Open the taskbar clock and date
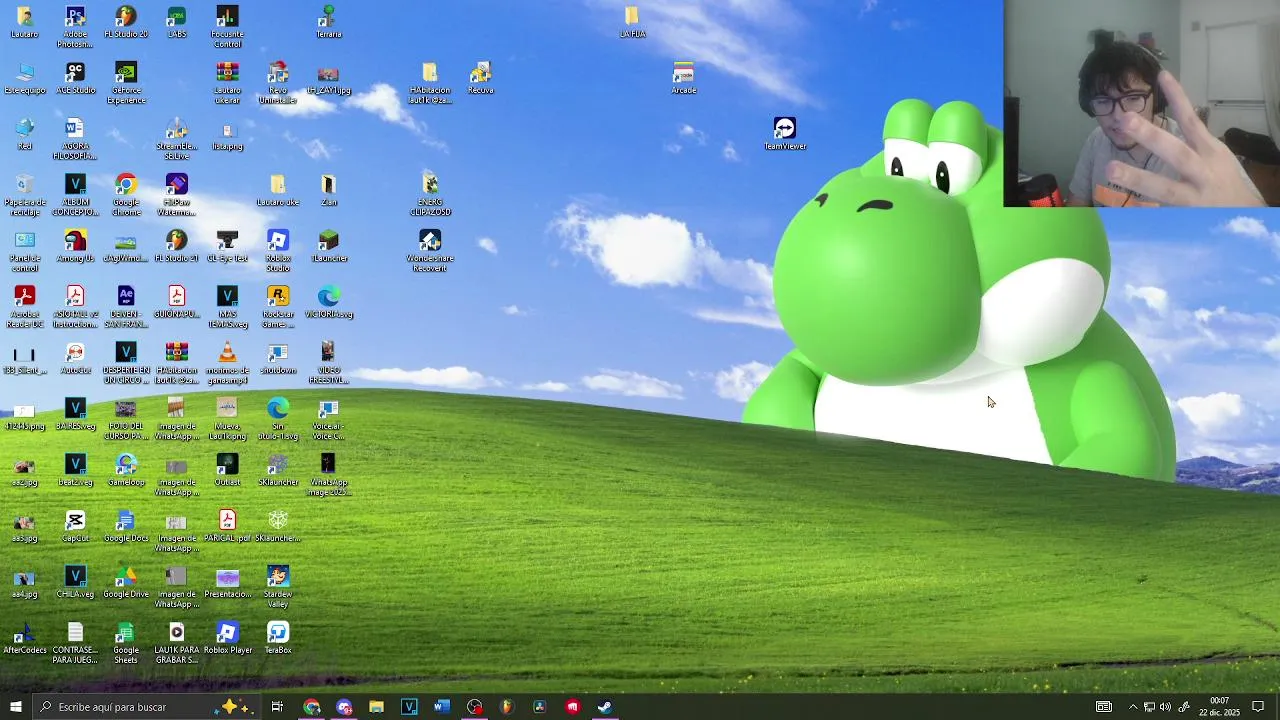 point(1220,707)
